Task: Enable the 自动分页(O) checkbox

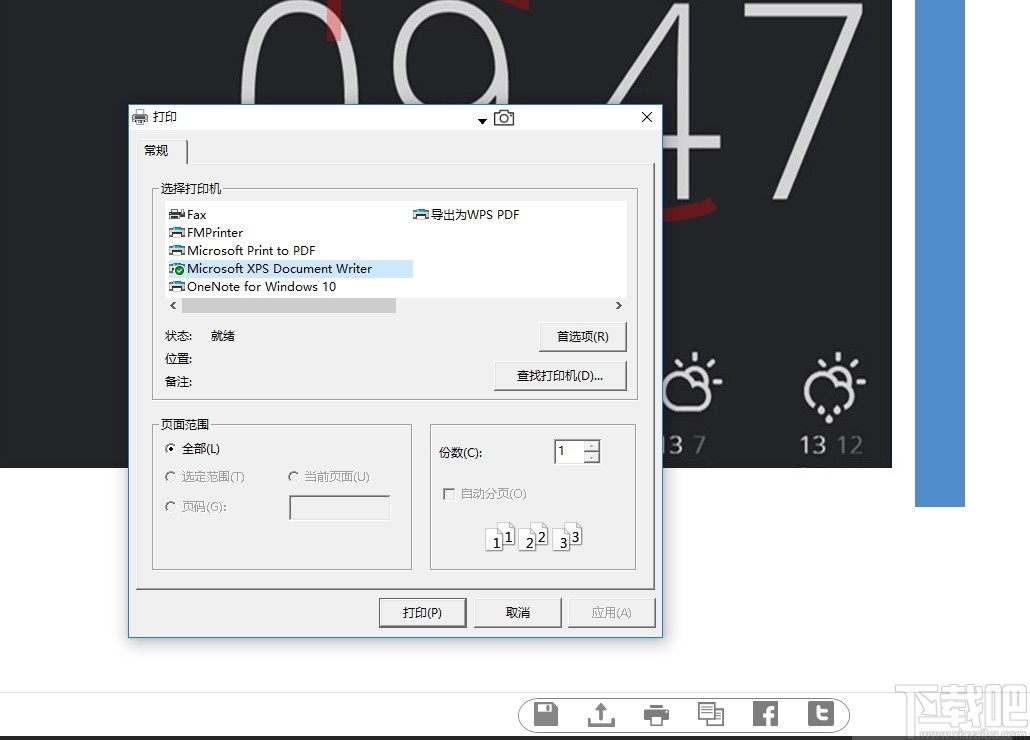Action: click(448, 493)
